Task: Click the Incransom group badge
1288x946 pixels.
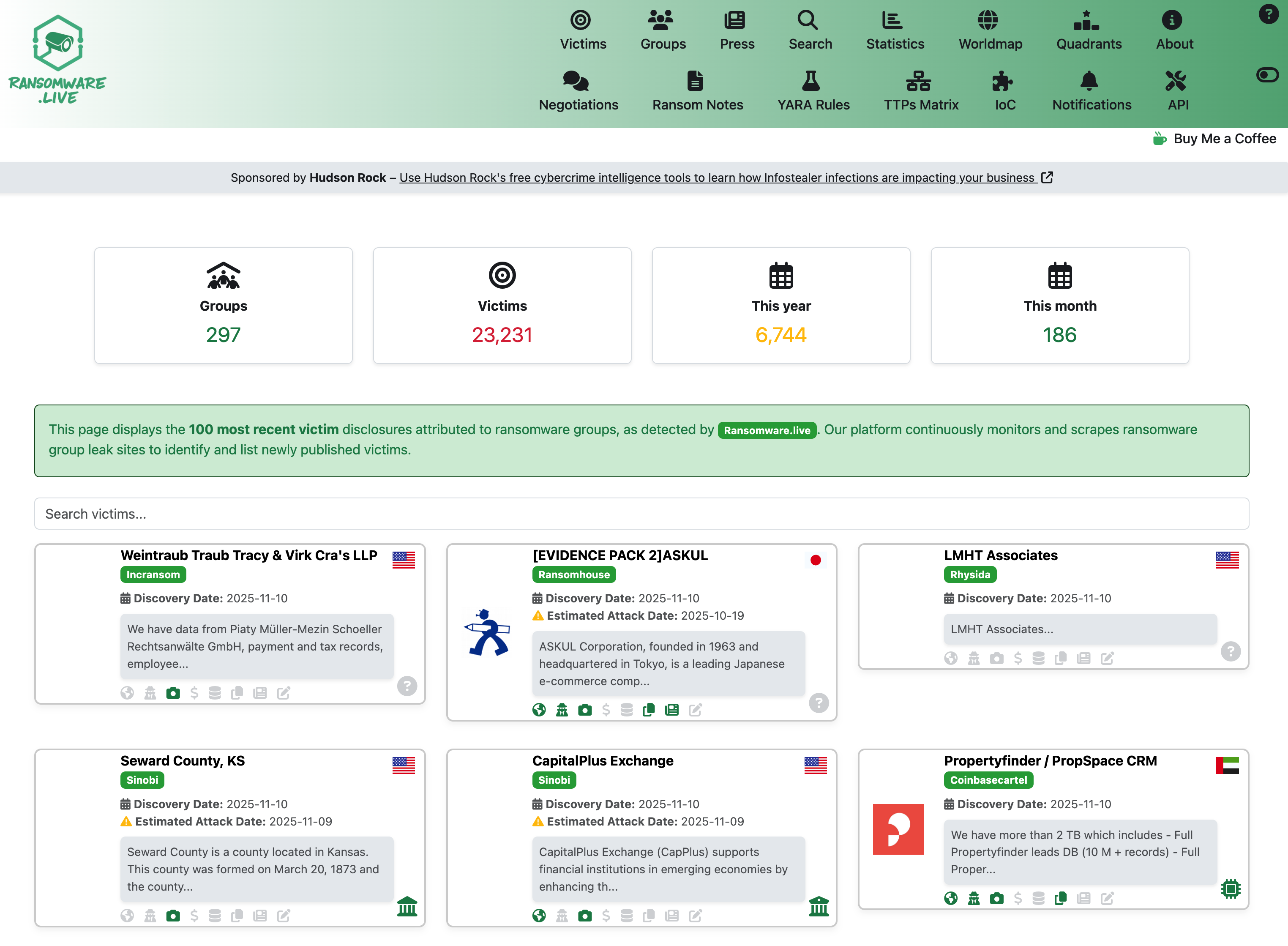Action: click(x=153, y=574)
